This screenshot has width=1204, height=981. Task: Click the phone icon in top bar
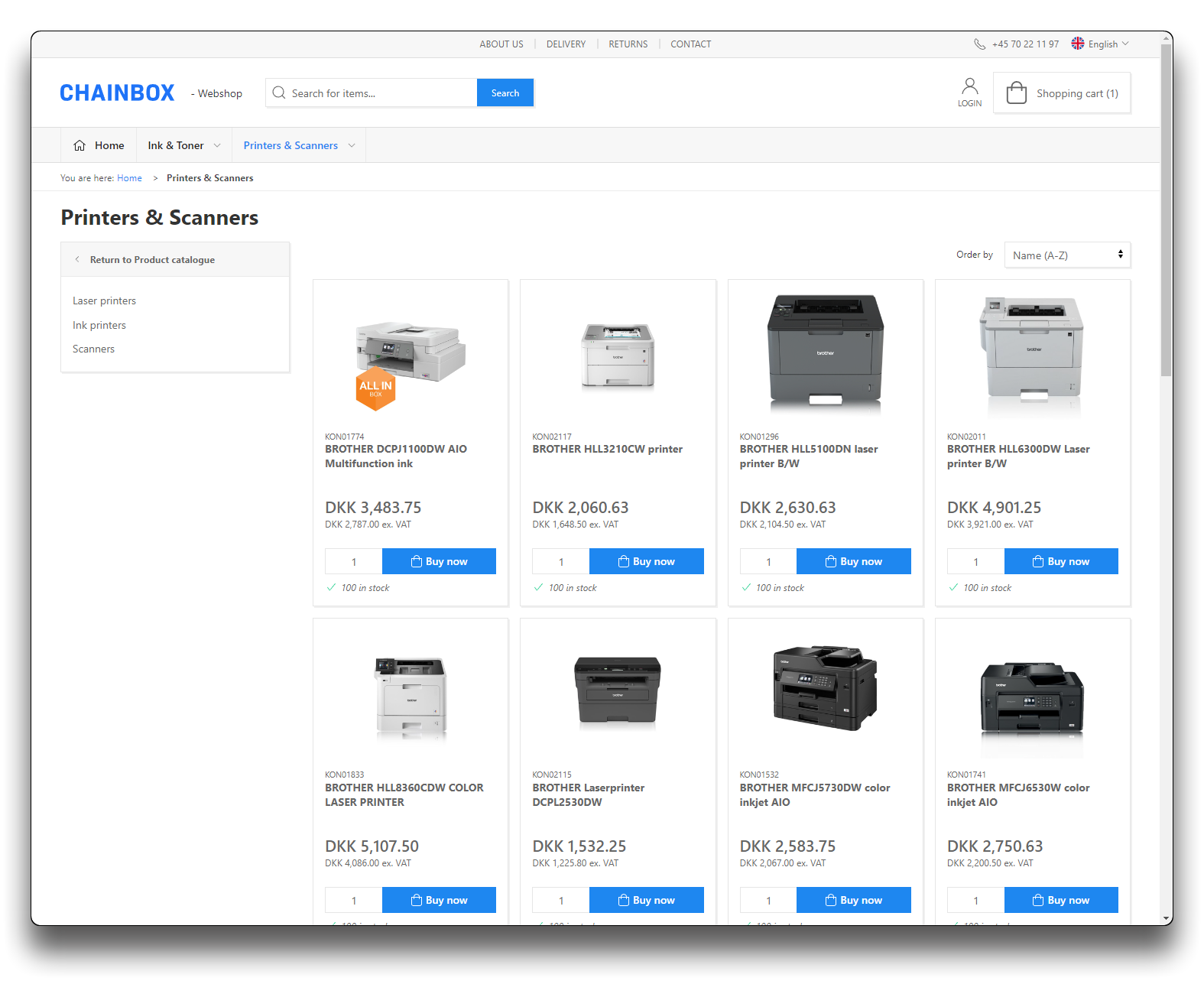tap(979, 44)
